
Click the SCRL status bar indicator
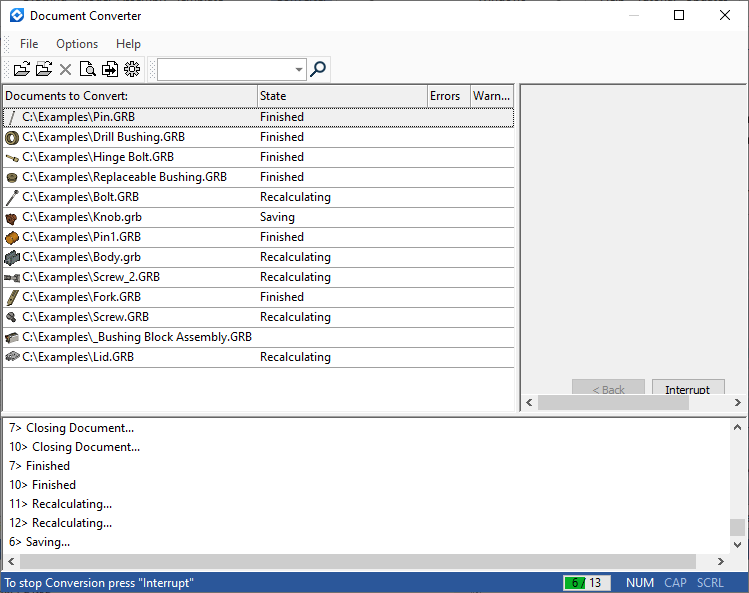(x=710, y=583)
